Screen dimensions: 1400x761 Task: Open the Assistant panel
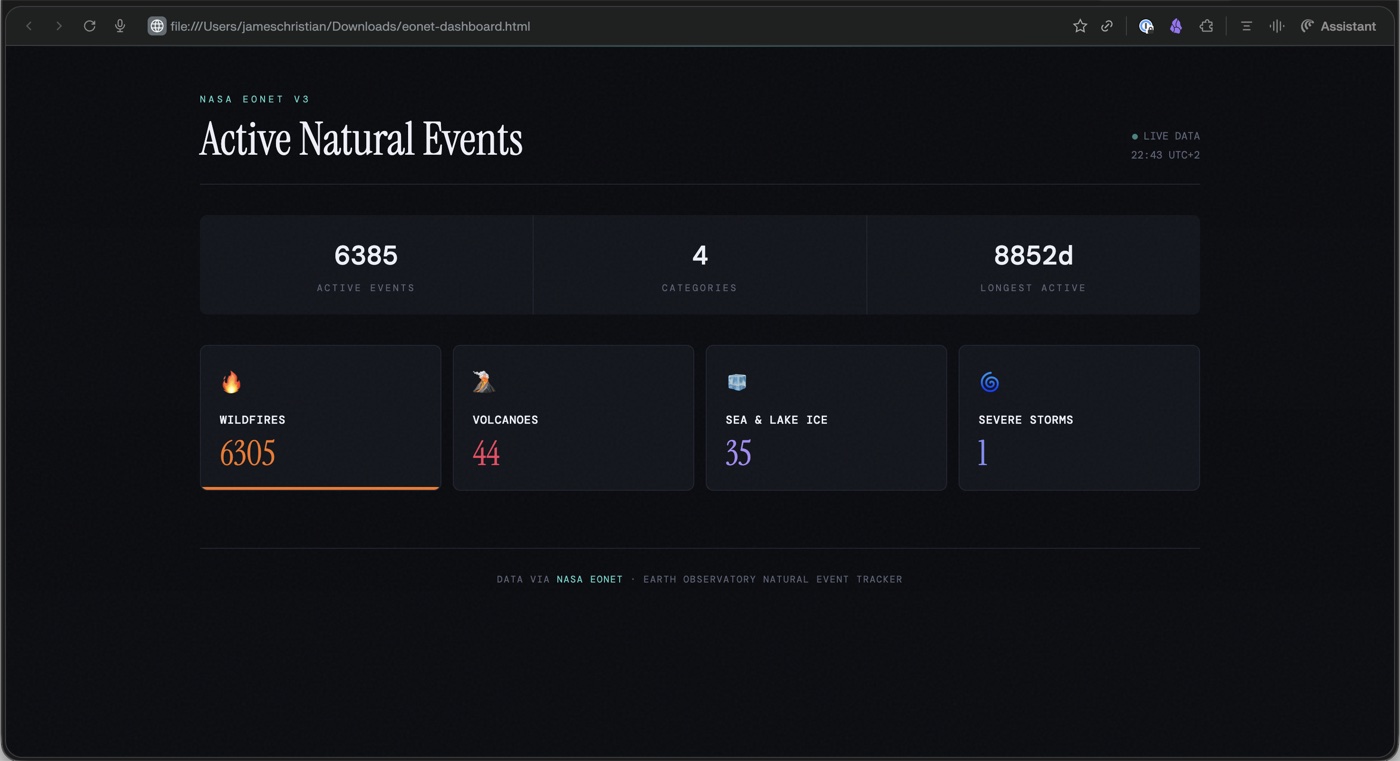pos(1338,26)
